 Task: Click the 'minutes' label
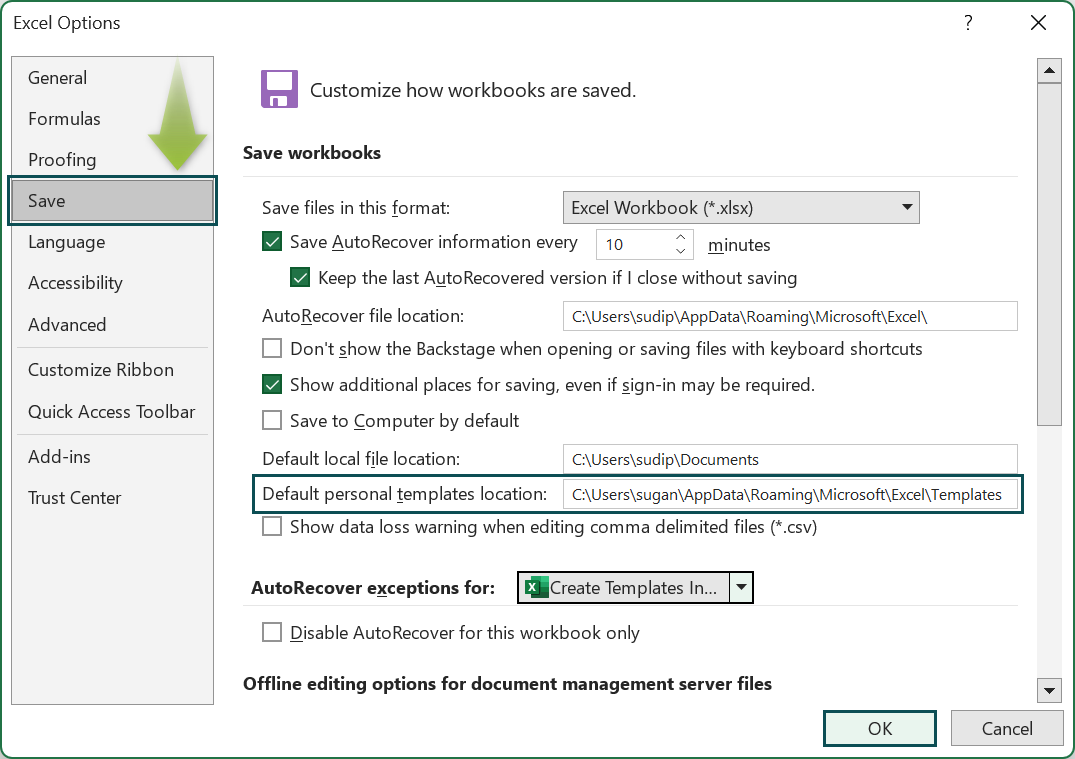tap(739, 245)
